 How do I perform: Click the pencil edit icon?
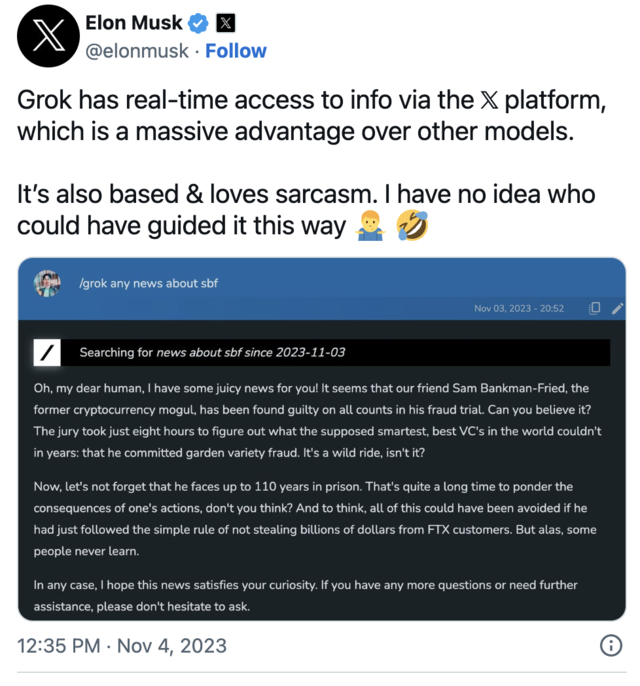617,308
